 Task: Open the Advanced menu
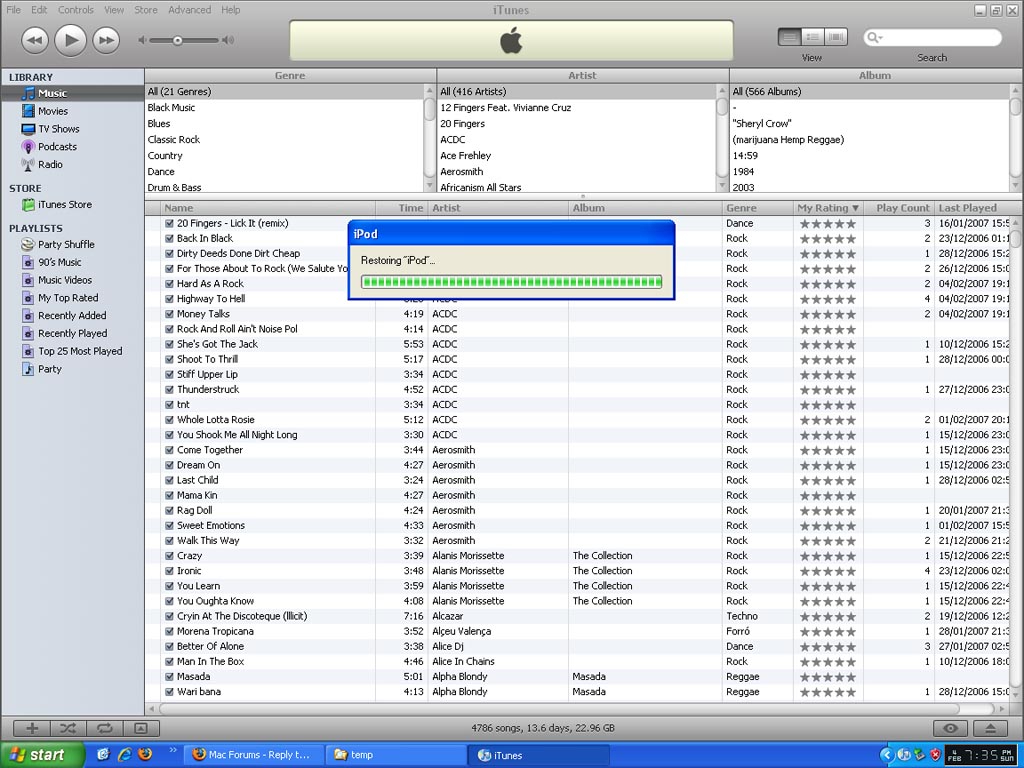point(190,9)
